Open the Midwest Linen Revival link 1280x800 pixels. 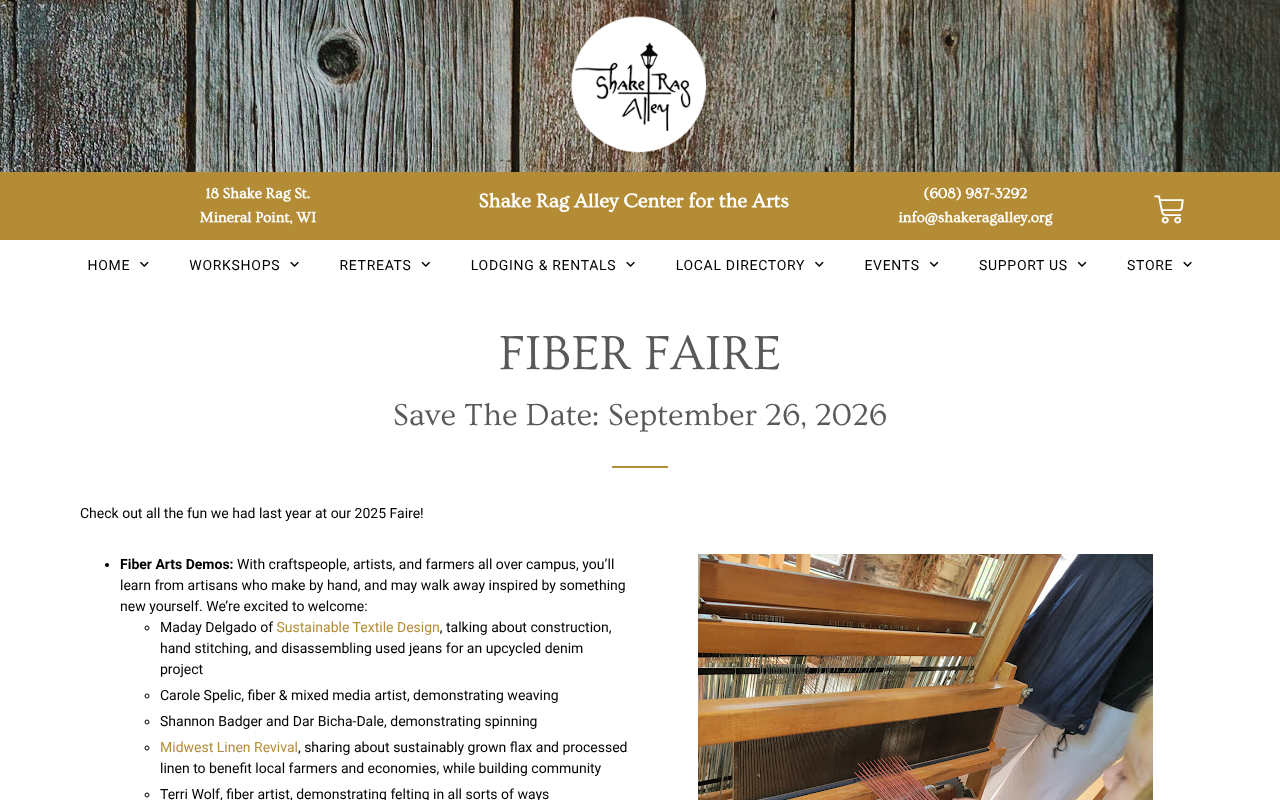coord(229,747)
